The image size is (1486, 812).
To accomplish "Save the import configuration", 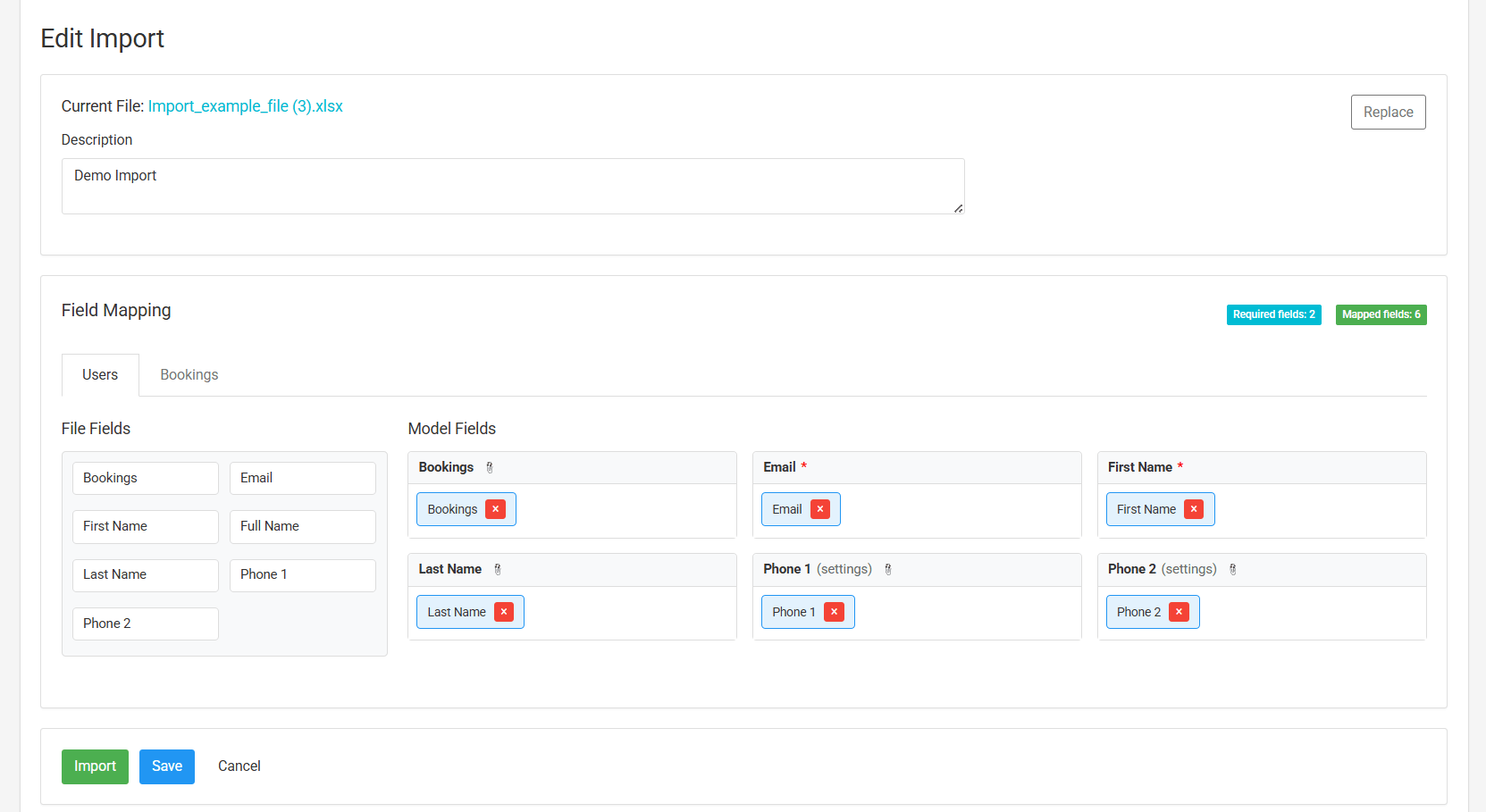I will tap(166, 766).
